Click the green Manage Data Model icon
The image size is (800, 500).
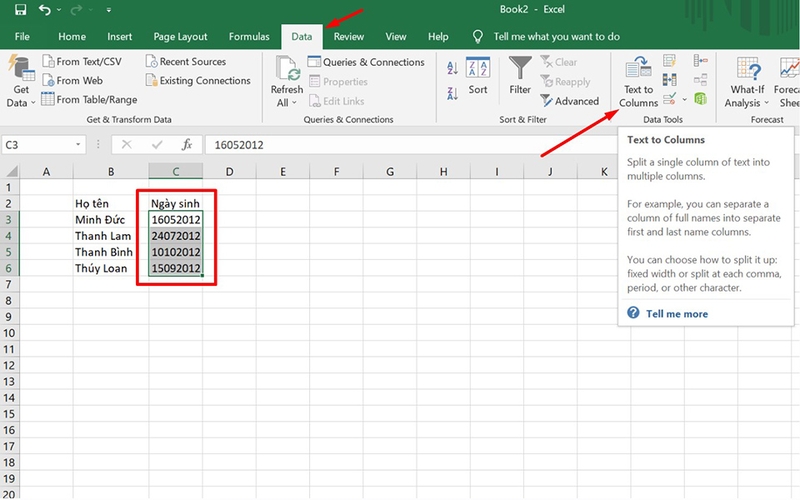[701, 98]
